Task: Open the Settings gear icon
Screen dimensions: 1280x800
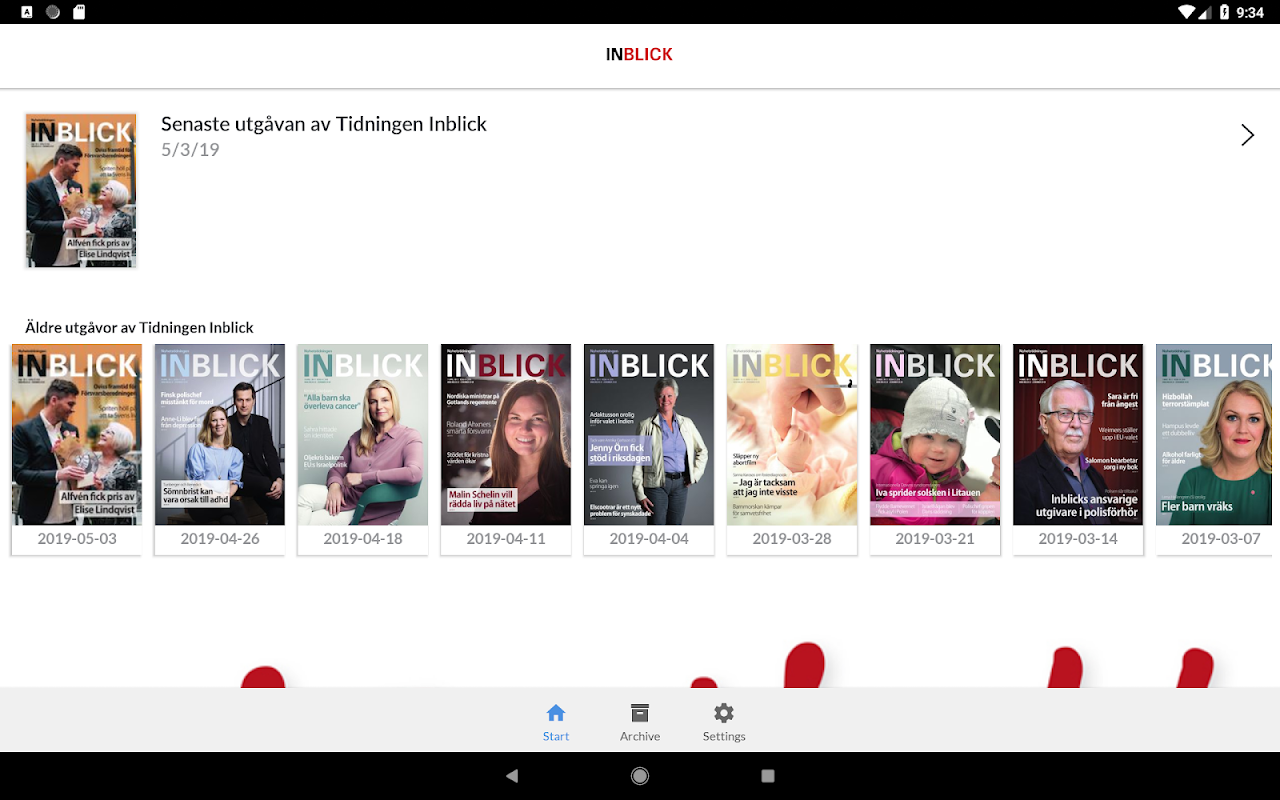Action: tap(724, 713)
